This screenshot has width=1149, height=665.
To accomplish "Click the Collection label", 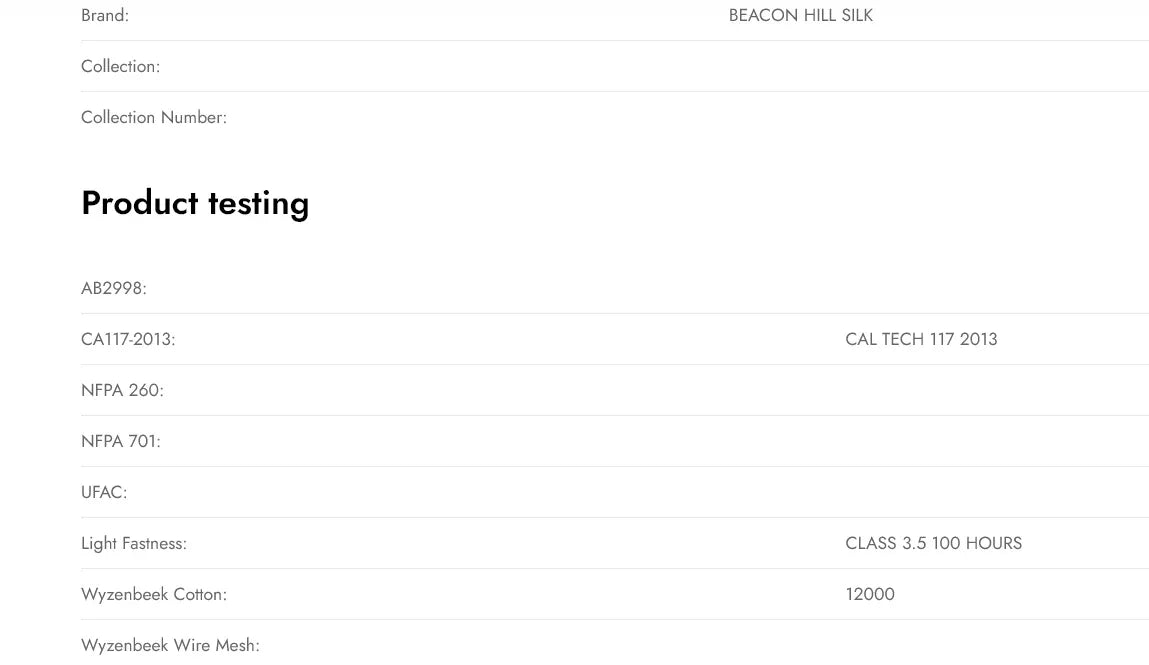I will click(120, 67).
